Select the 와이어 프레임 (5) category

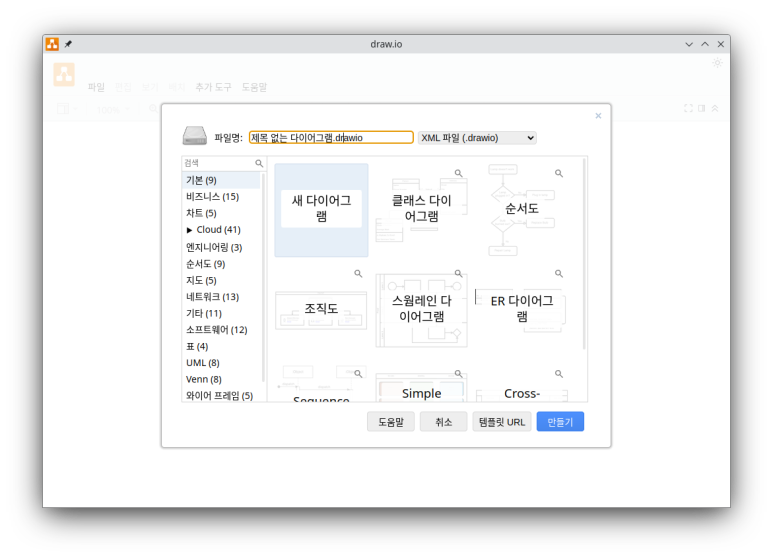pyautogui.click(x=221, y=396)
